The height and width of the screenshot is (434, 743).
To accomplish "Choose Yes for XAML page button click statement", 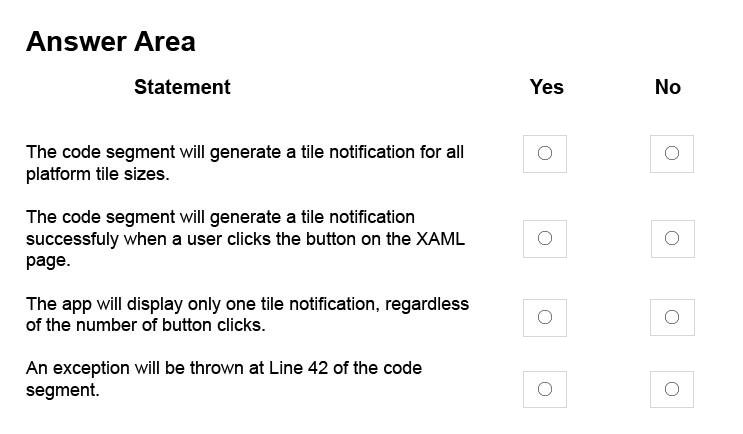I will [x=544, y=238].
